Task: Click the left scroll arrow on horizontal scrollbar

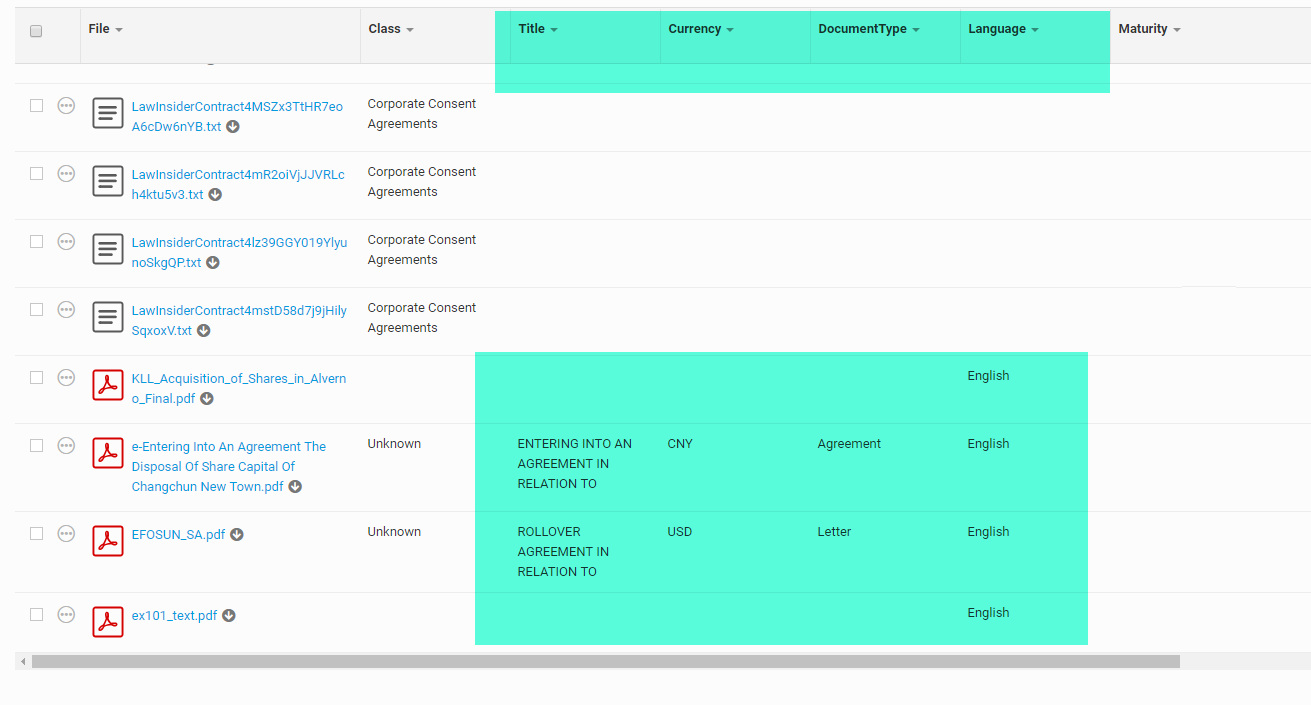Action: click(23, 661)
